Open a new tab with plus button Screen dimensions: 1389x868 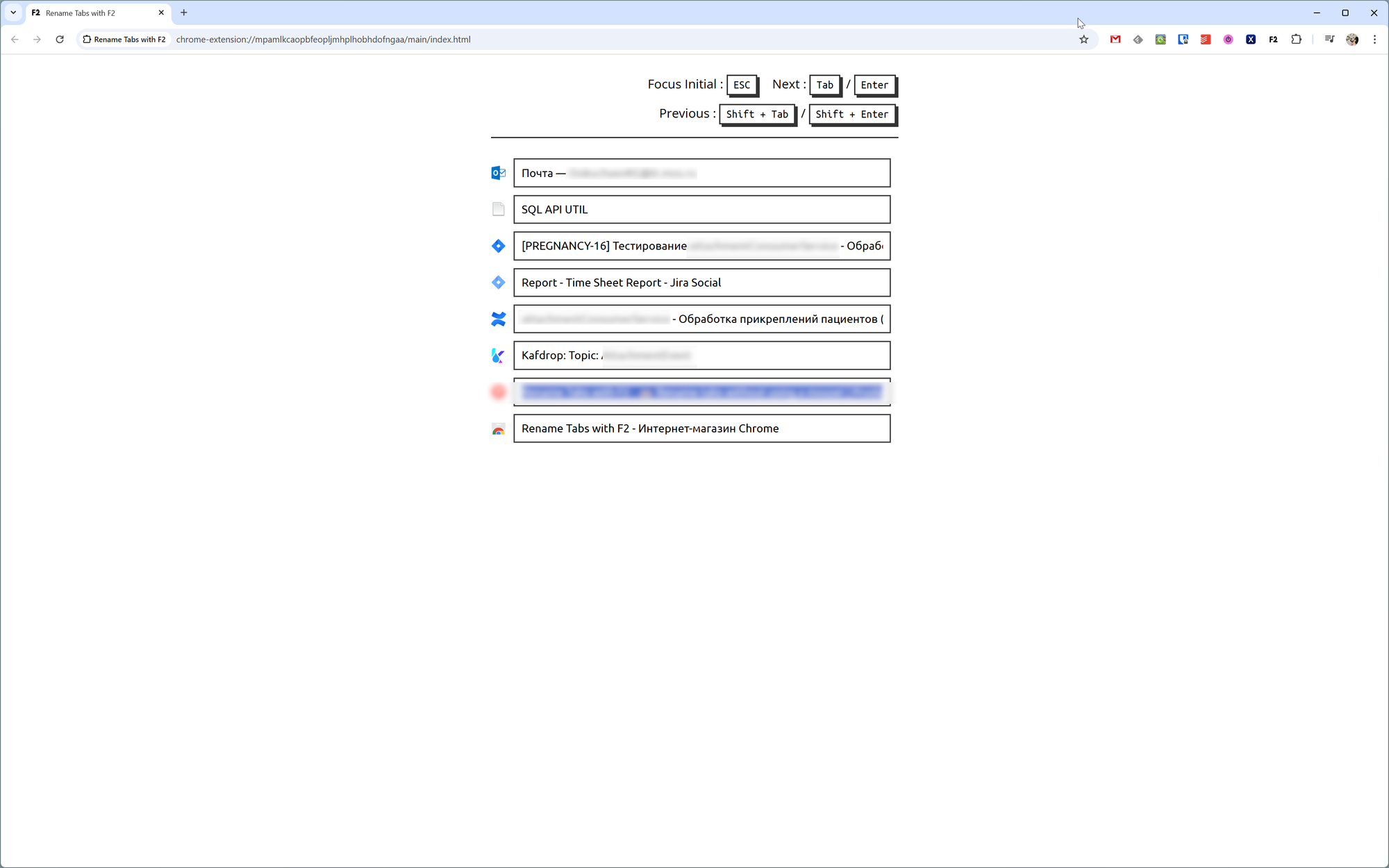pos(184,12)
